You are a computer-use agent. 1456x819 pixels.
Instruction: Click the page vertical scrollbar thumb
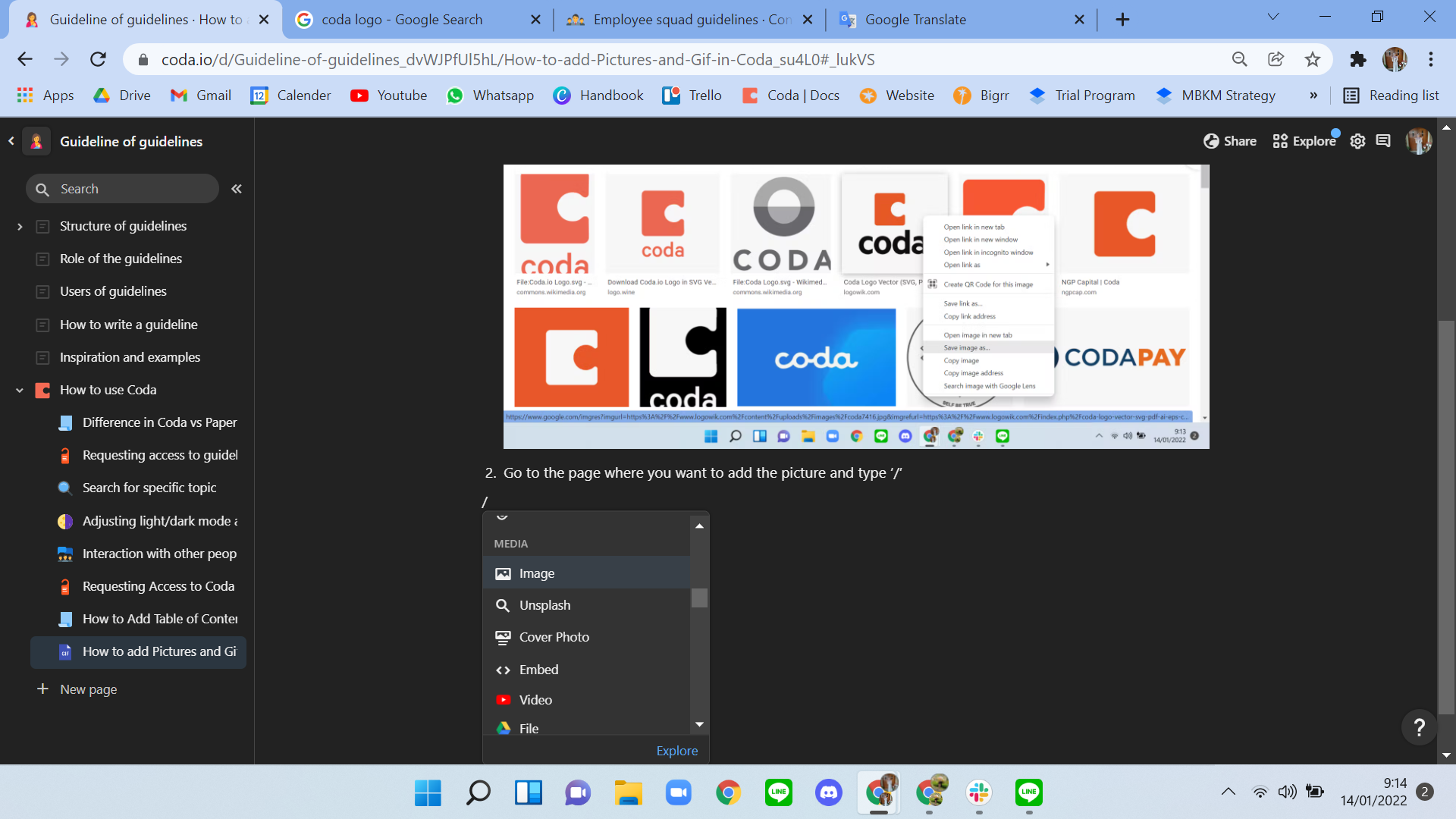pos(1446,519)
